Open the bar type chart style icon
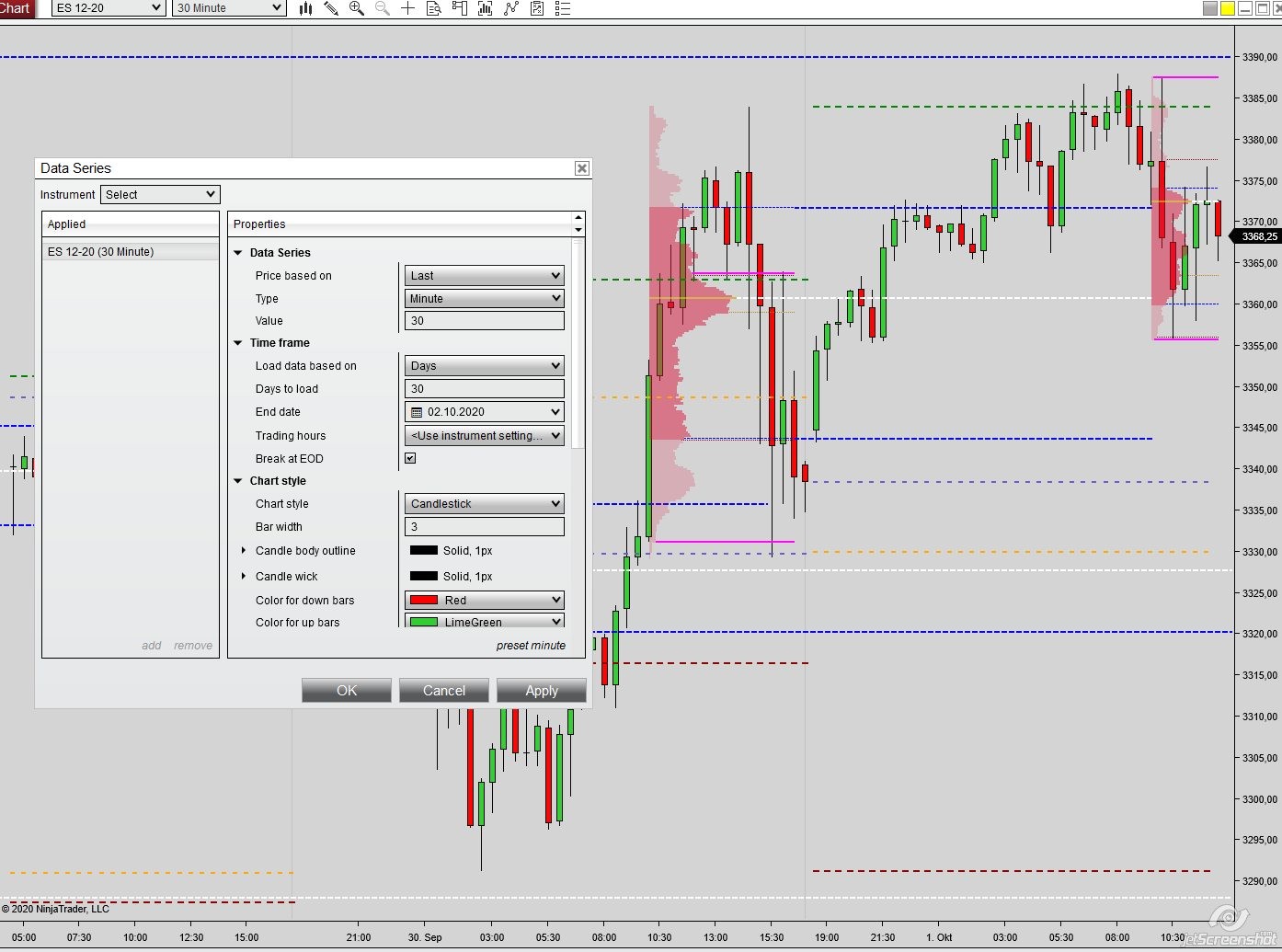The height and width of the screenshot is (952, 1282). 305,8
